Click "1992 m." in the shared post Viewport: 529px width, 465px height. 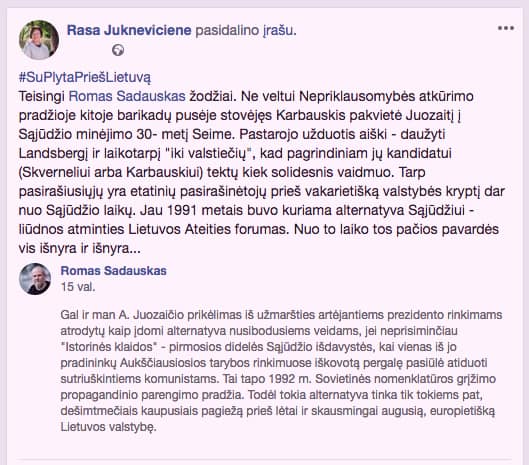[289, 379]
